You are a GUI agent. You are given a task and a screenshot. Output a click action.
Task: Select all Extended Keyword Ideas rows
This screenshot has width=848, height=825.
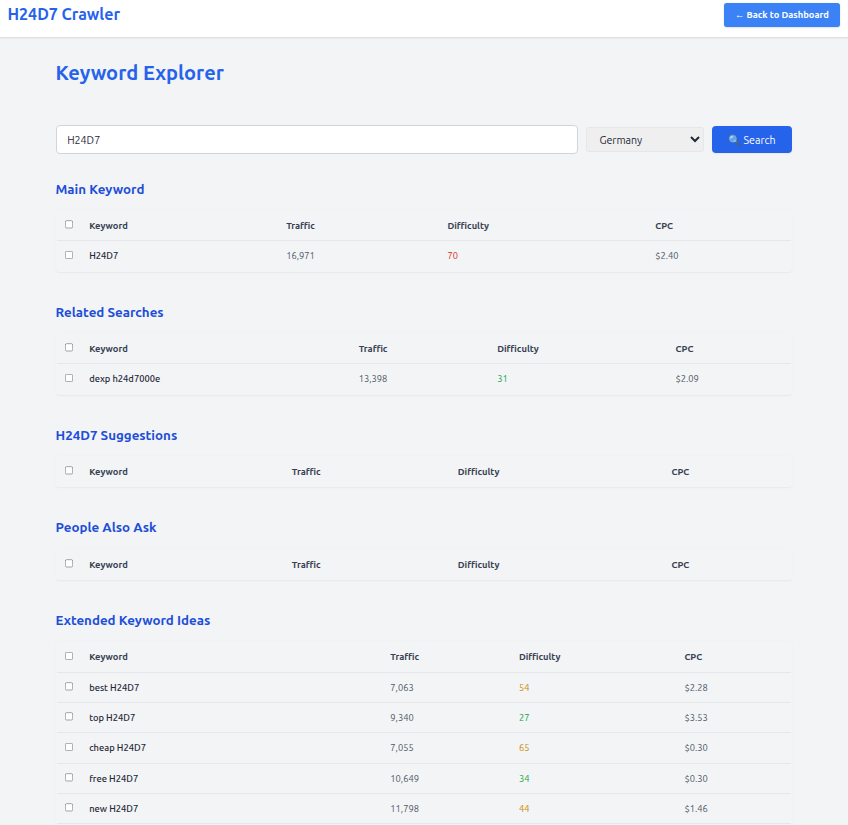(68, 656)
